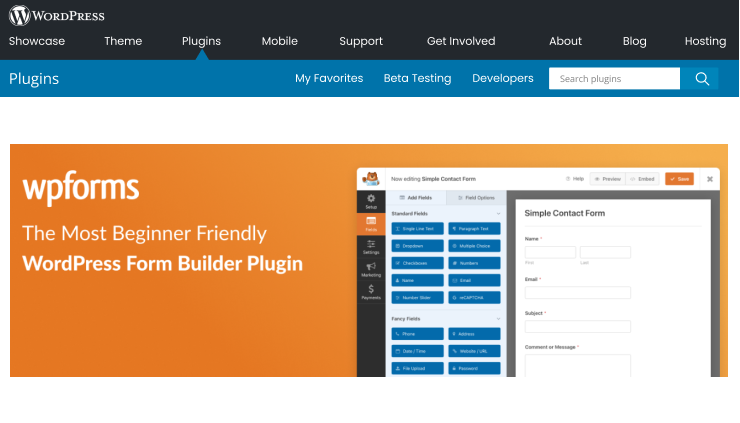Add a Name field button
Viewport: 740px width, 423px height.
click(x=418, y=280)
